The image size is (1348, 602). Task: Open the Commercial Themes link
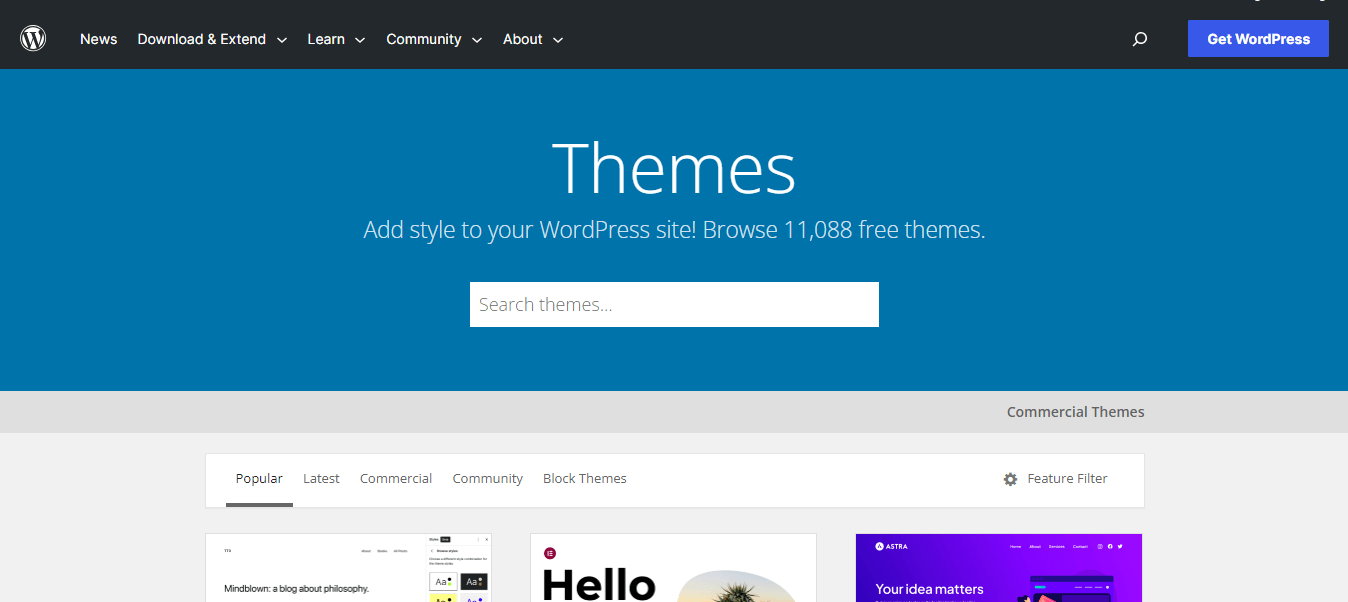point(1075,412)
